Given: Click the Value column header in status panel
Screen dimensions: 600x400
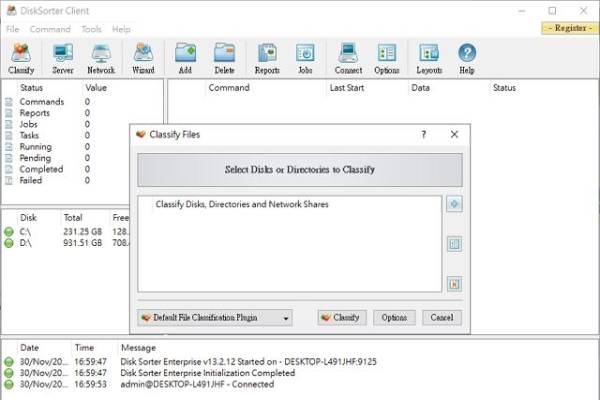Looking at the screenshot, I should 96,88.
